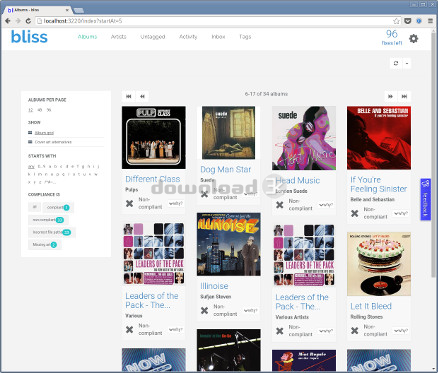Filter by non-compliant albums
Viewport: 438px width, 373px height.
pyautogui.click(x=48, y=220)
